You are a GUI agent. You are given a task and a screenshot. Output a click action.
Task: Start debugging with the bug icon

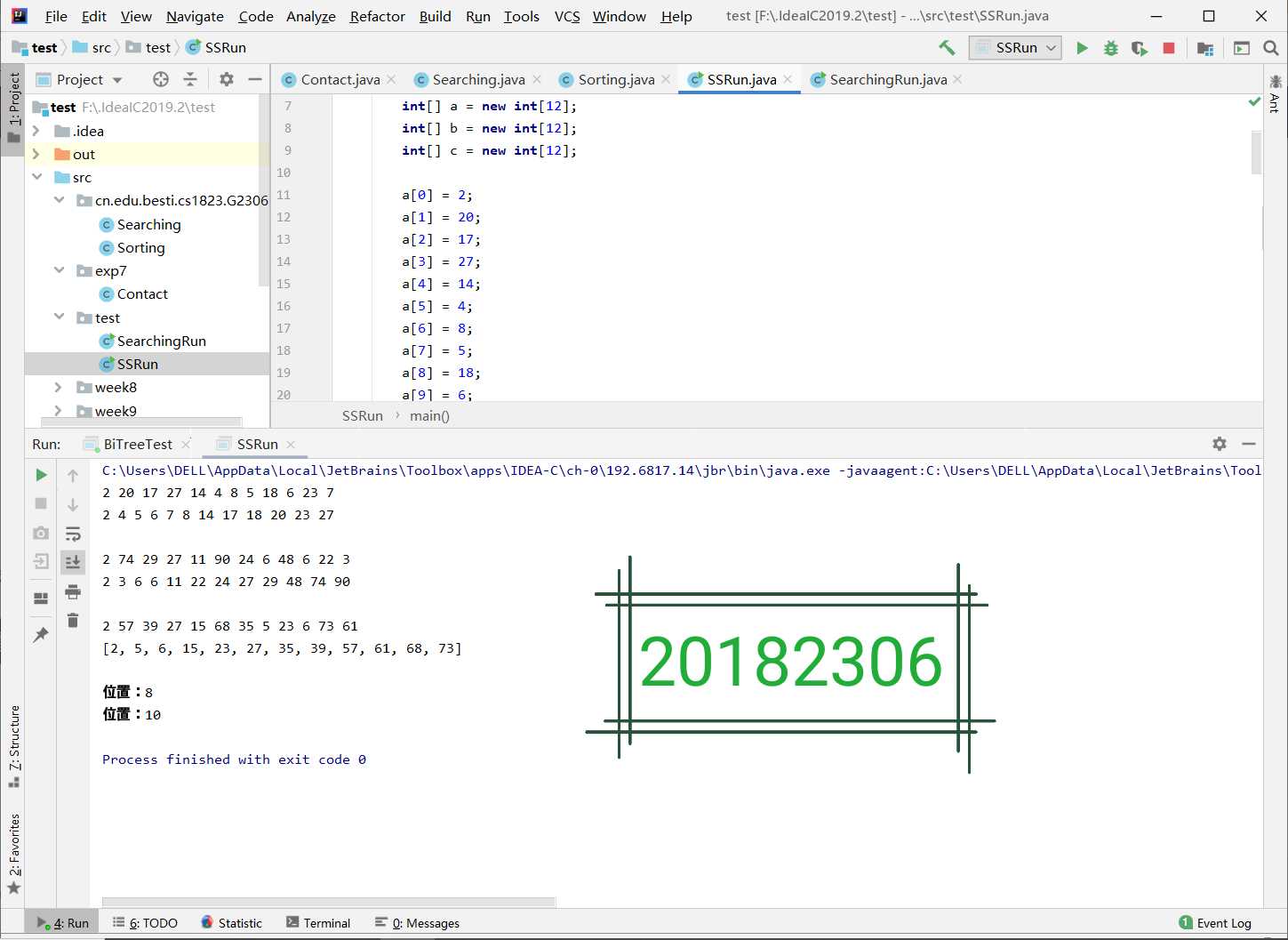pos(1111,48)
